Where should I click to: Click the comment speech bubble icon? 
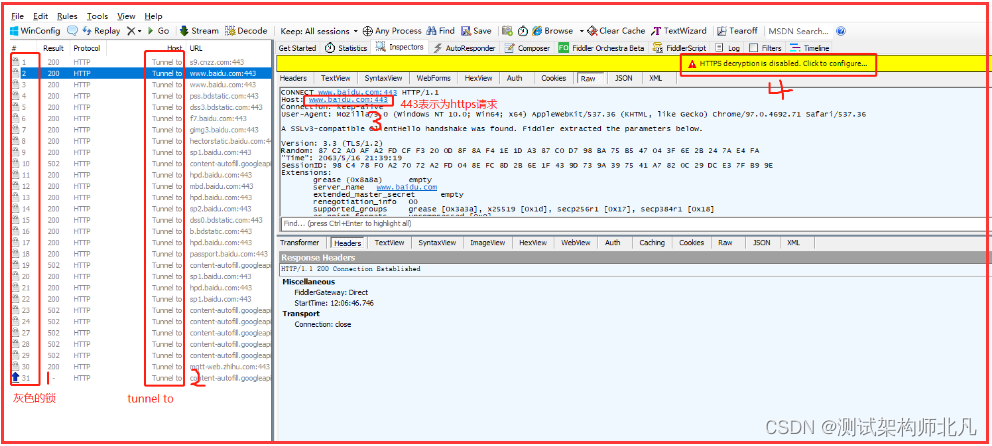coord(73,30)
